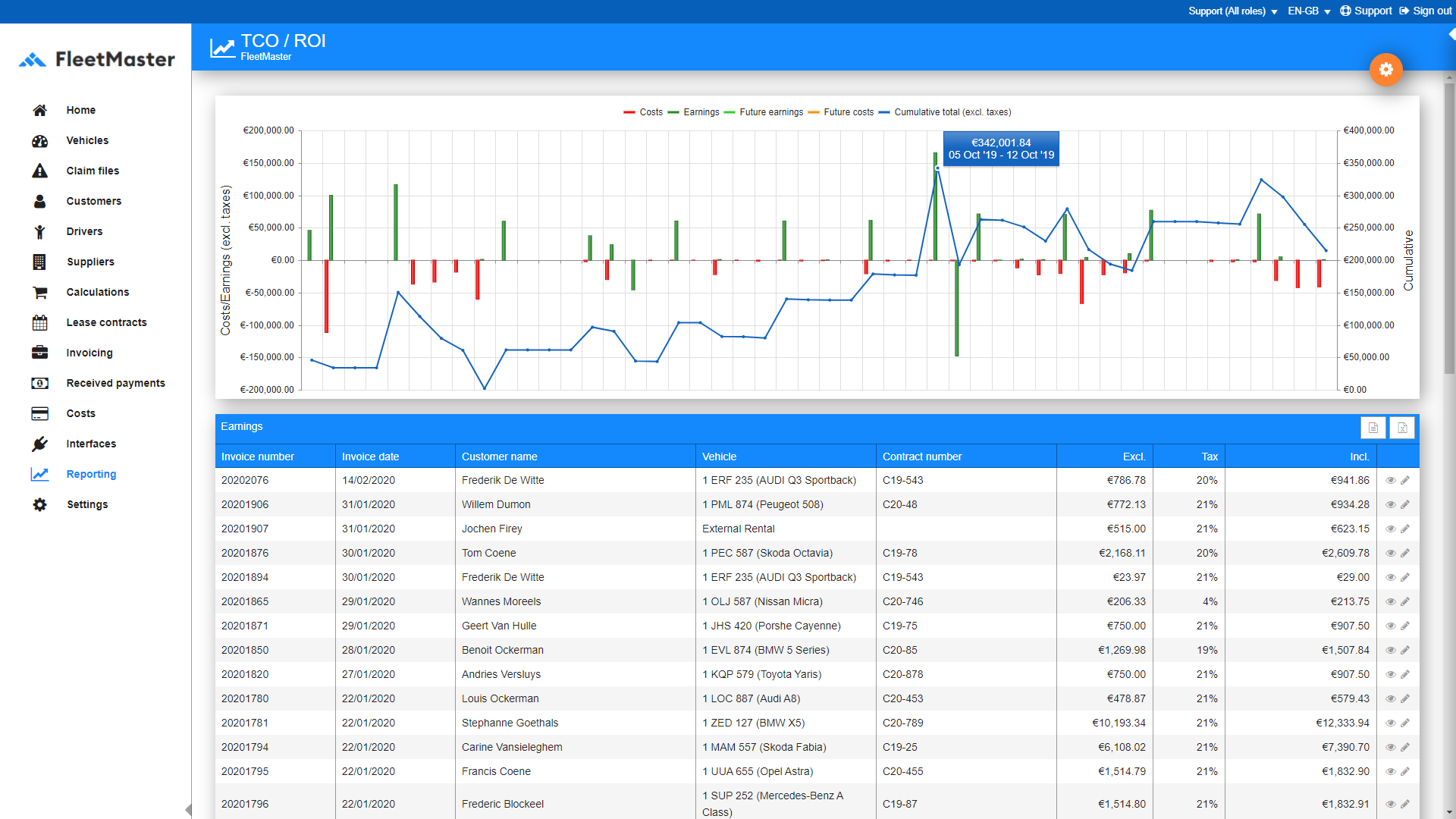Click the Drivers figure icon
Screen dimensions: 1456x819
tap(40, 232)
